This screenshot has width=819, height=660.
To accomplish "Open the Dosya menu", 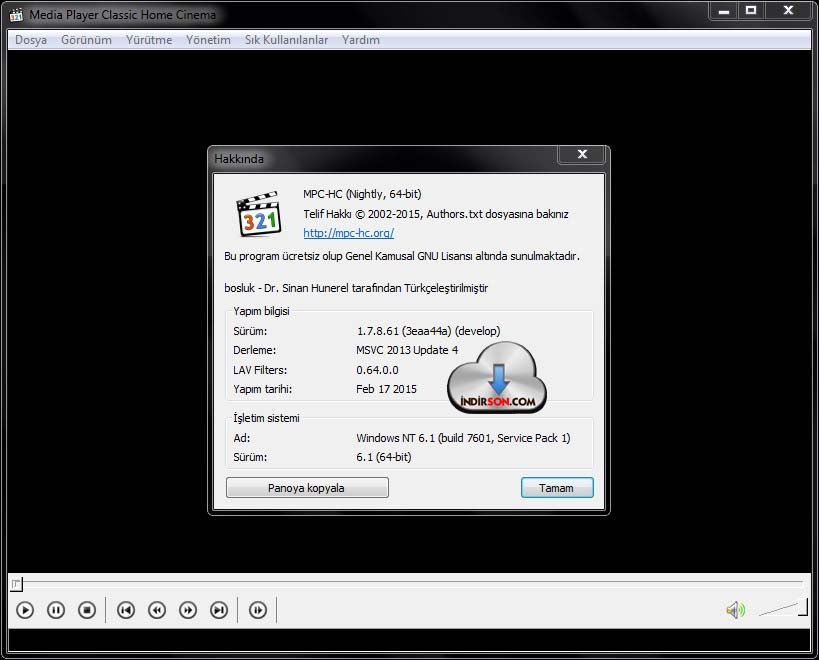I will click(x=31, y=40).
